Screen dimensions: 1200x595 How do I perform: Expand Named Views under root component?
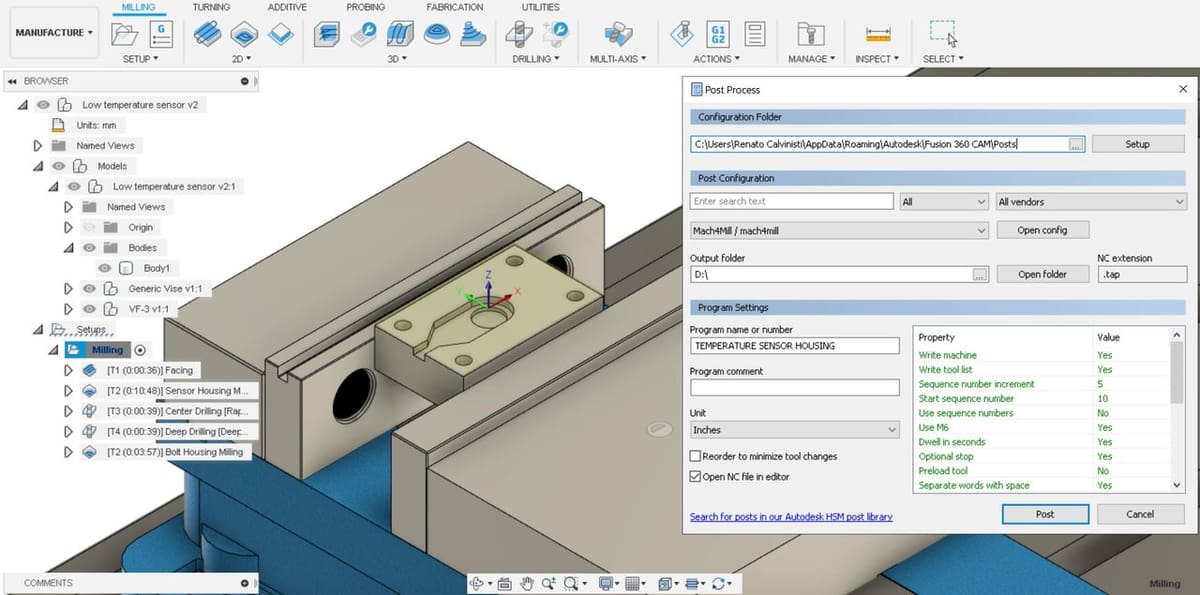(38, 145)
